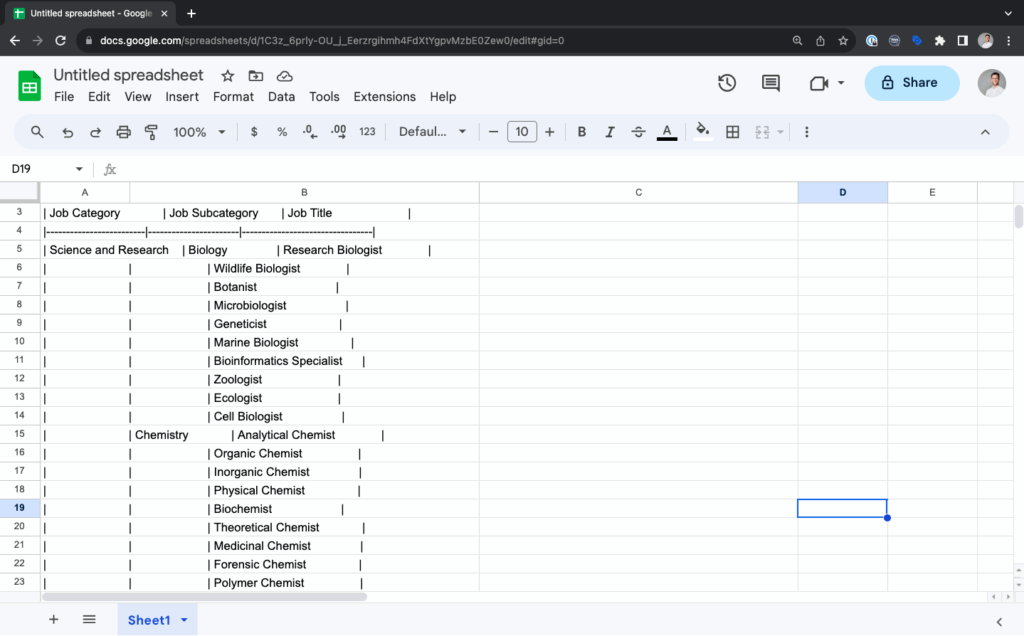Format as currency with dollar button

(x=254, y=132)
